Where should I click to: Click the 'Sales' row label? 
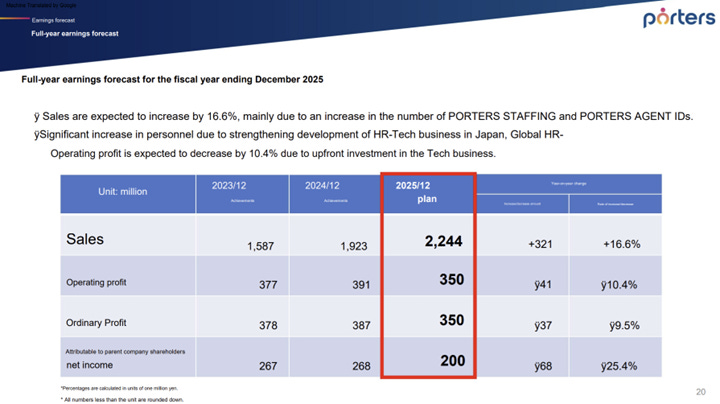click(x=85, y=239)
